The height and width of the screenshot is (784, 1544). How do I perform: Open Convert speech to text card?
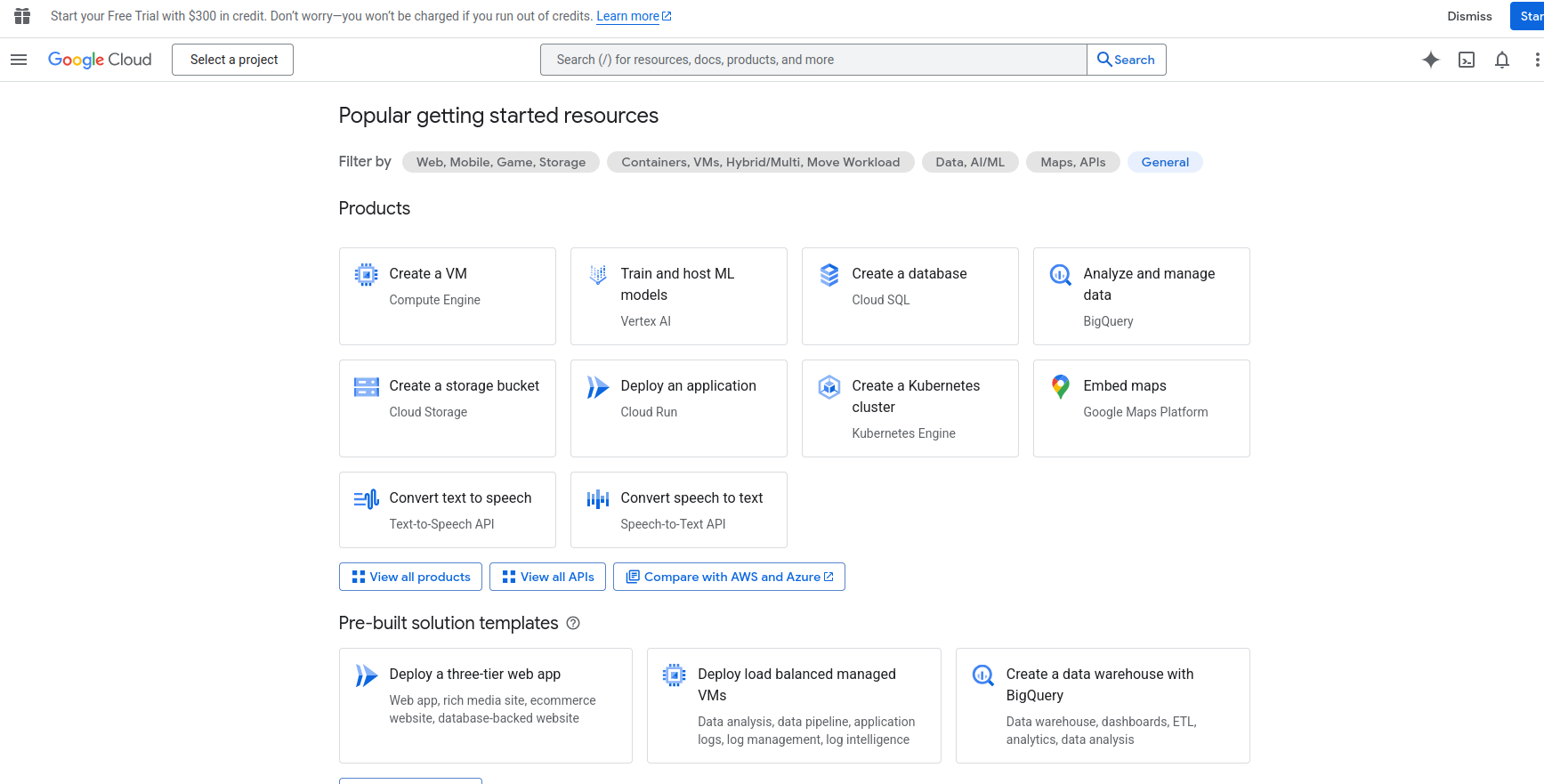pyautogui.click(x=679, y=510)
